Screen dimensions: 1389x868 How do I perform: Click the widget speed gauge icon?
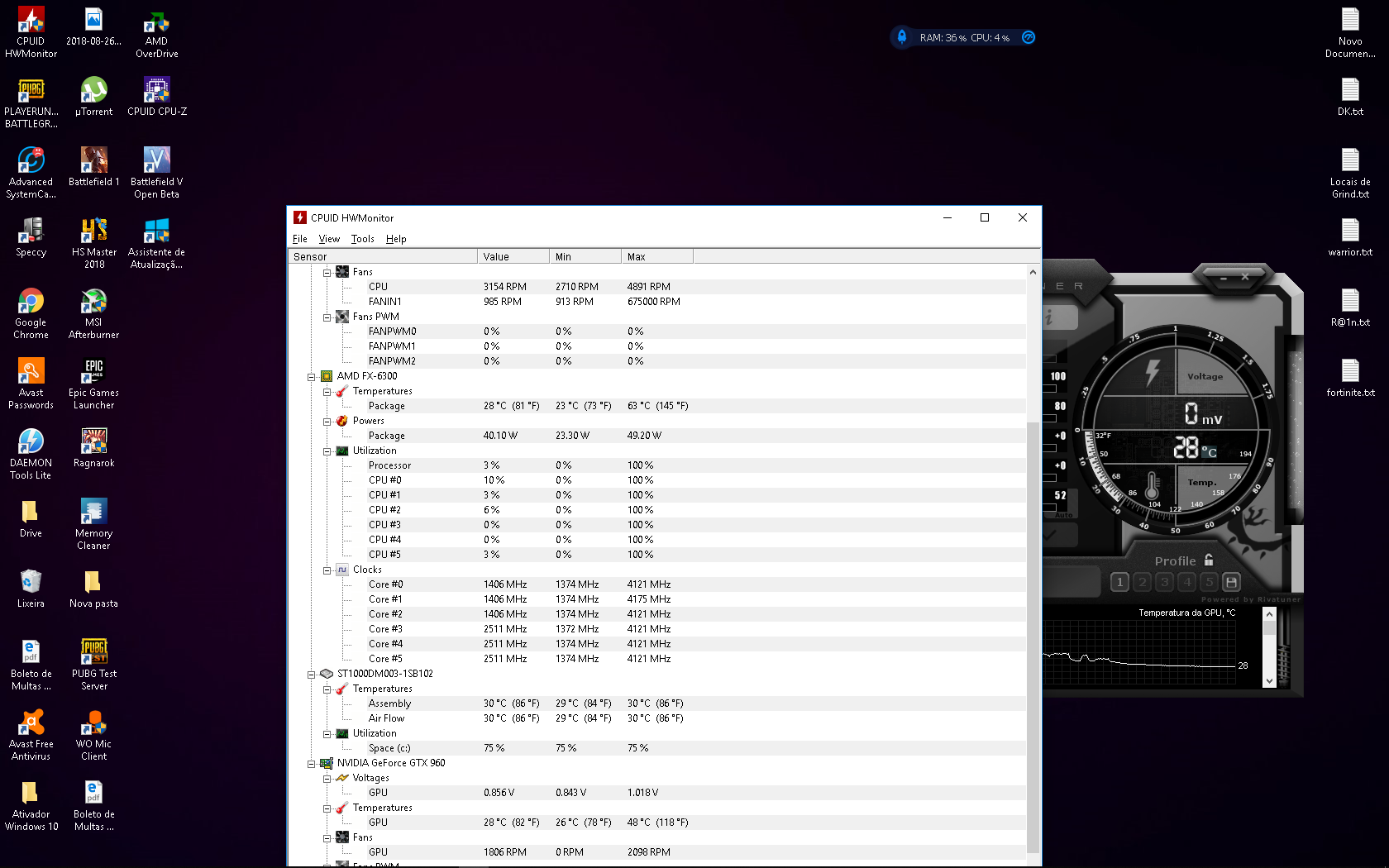click(x=1029, y=37)
